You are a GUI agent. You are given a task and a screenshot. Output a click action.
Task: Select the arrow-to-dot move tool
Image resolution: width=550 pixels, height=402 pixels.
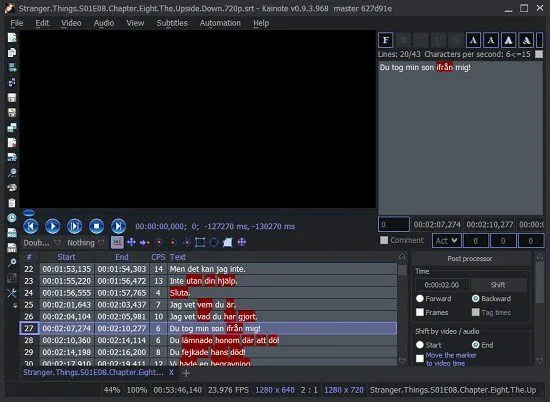(145, 242)
